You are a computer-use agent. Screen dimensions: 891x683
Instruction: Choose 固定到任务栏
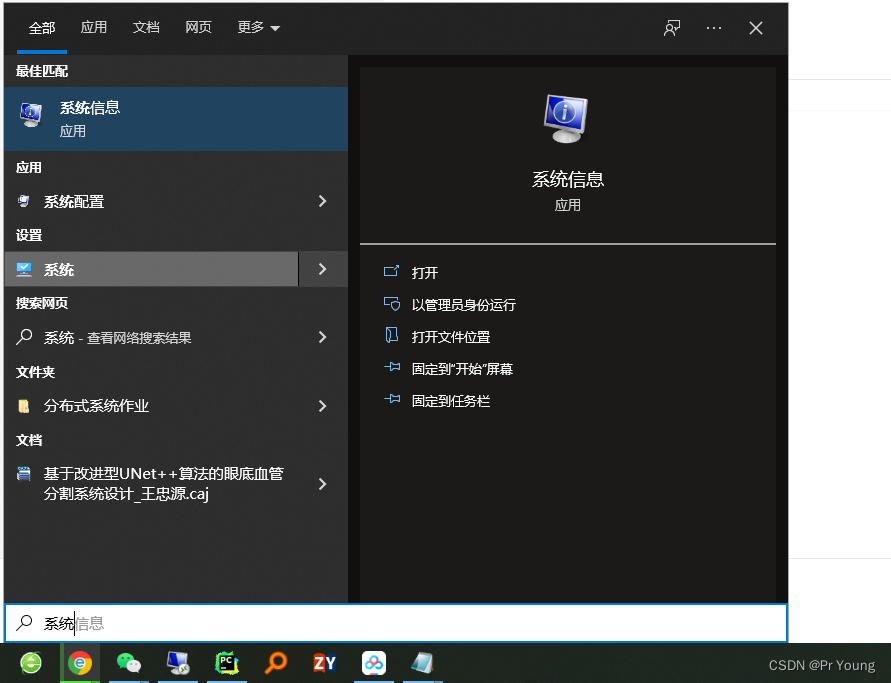[x=451, y=401]
